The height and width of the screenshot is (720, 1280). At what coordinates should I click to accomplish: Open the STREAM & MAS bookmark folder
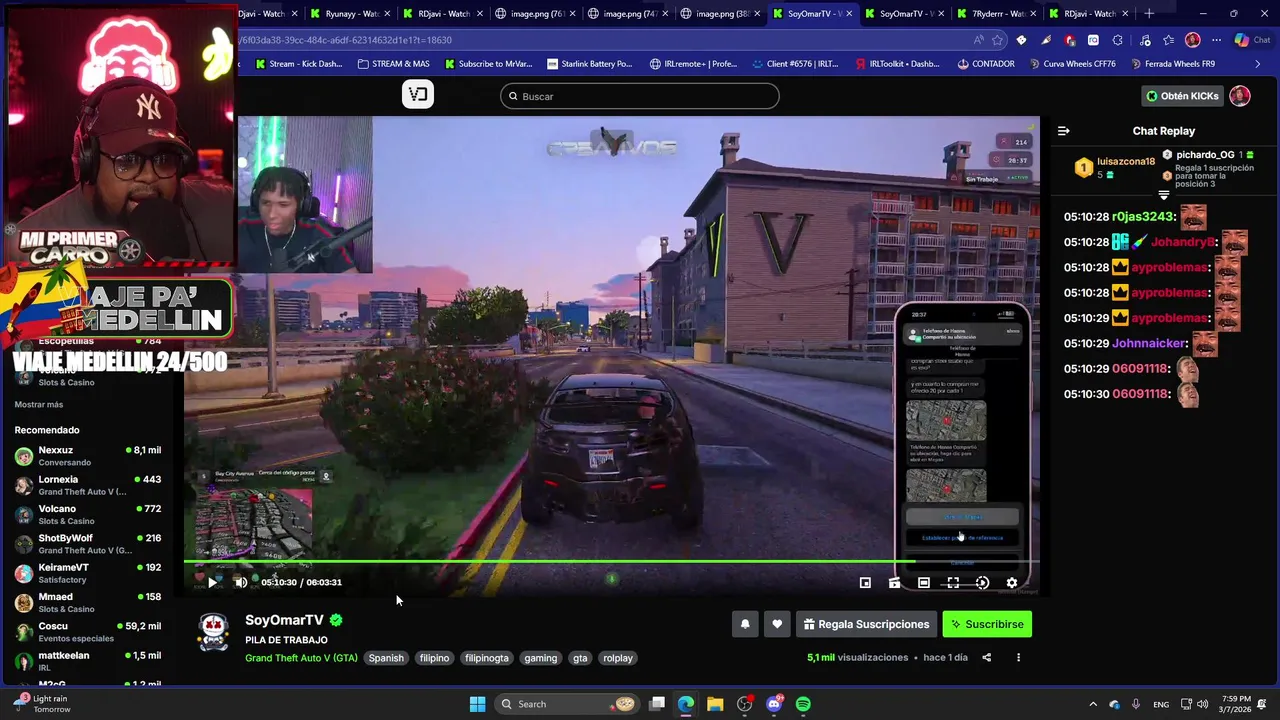393,64
